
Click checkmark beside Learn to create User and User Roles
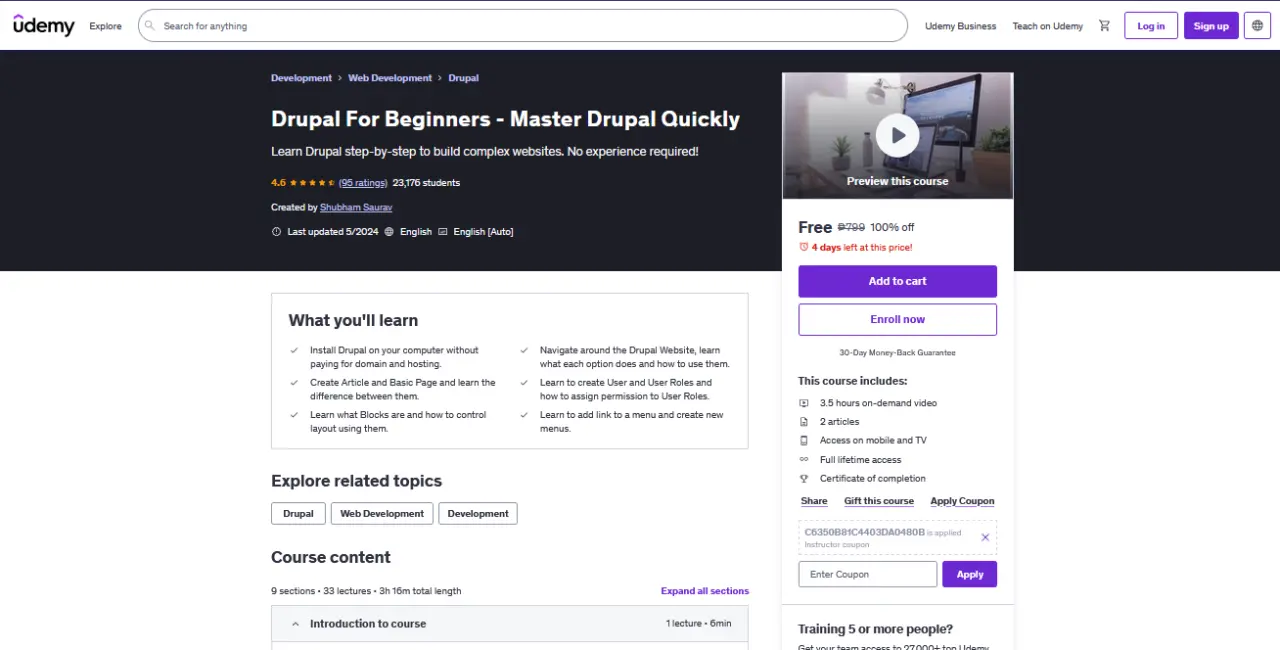pyautogui.click(x=524, y=383)
